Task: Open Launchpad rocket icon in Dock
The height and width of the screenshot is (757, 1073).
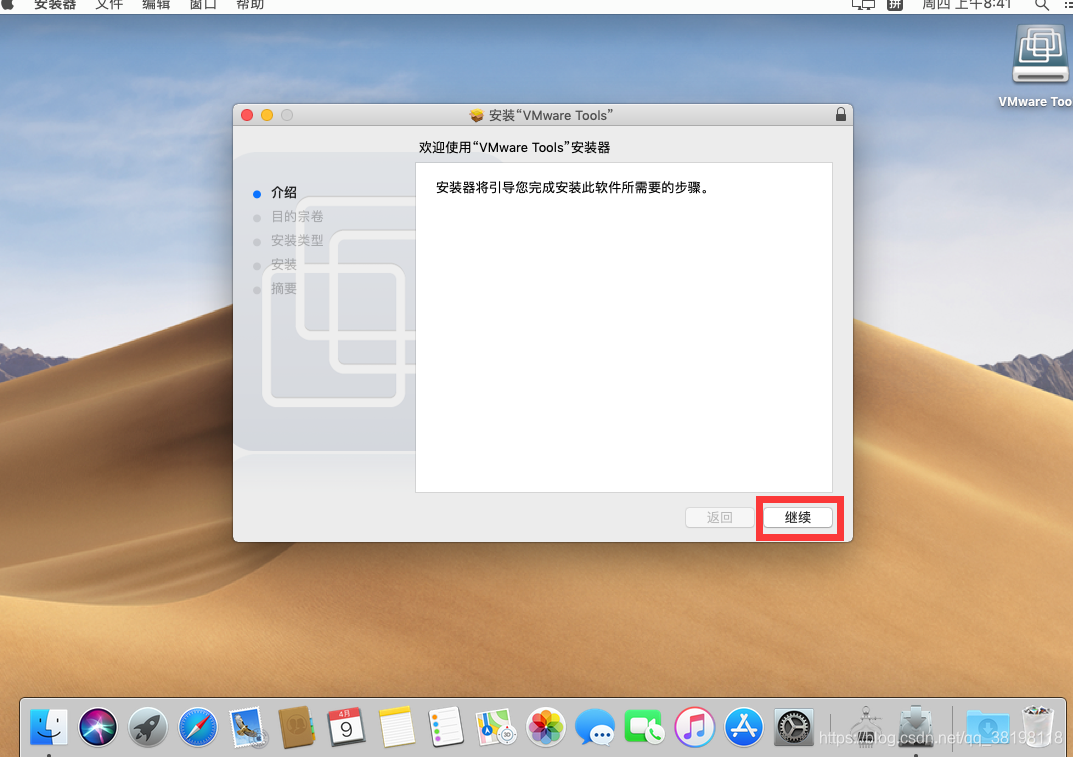Action: coord(148,726)
